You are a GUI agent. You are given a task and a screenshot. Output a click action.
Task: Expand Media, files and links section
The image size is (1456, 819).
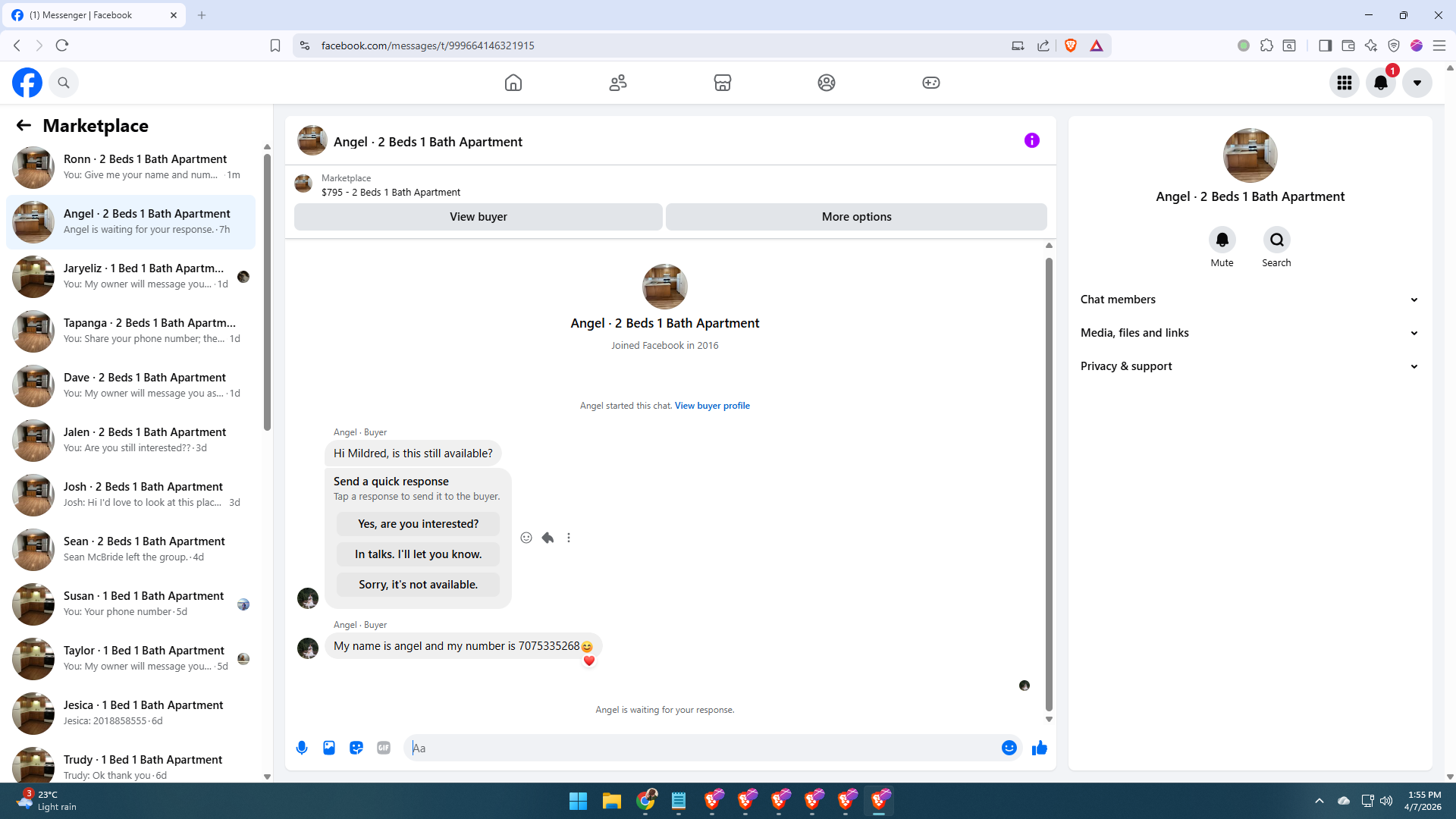click(1250, 333)
